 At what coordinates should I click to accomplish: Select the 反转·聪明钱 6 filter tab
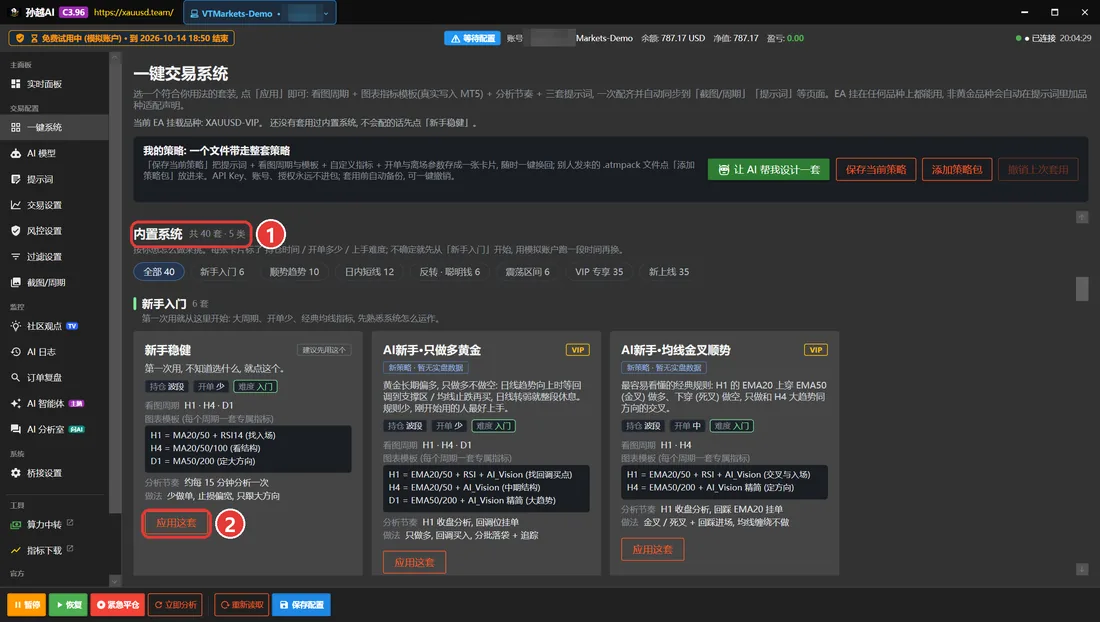point(450,272)
